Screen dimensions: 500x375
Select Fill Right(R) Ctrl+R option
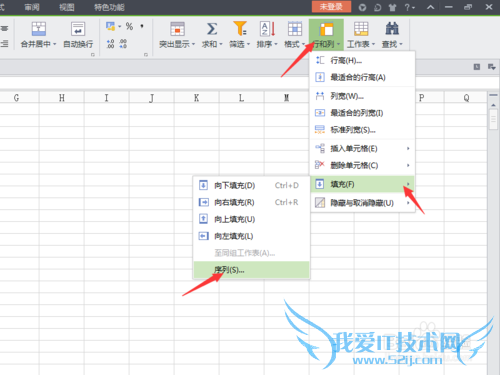tap(252, 202)
